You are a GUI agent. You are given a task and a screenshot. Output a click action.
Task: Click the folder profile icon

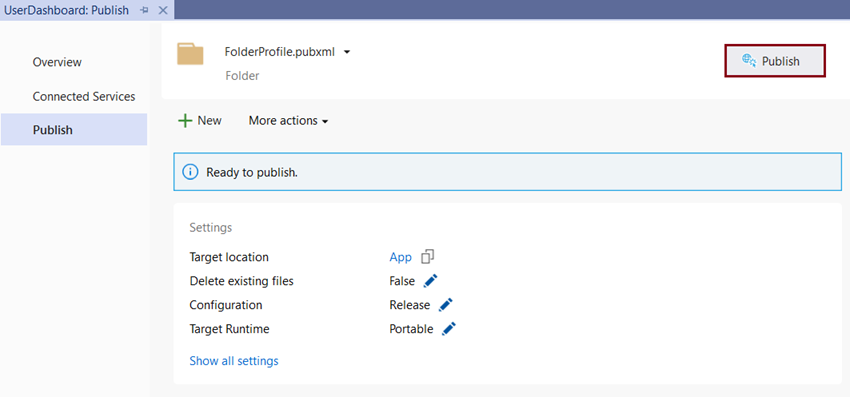point(190,54)
